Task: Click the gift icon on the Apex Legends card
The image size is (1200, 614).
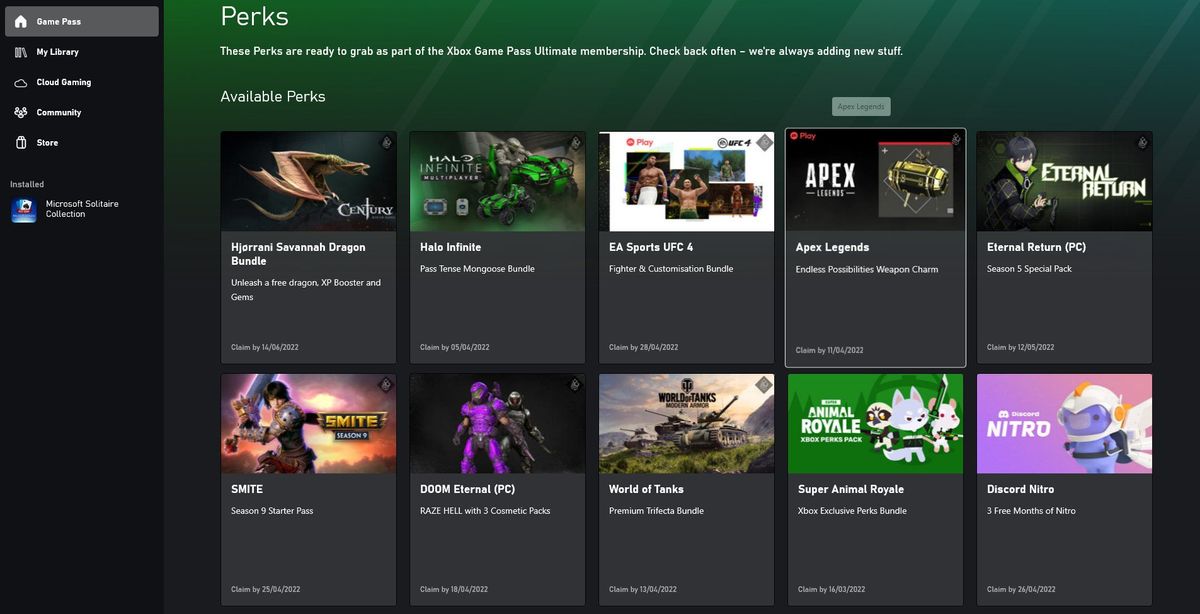Action: tap(952, 141)
